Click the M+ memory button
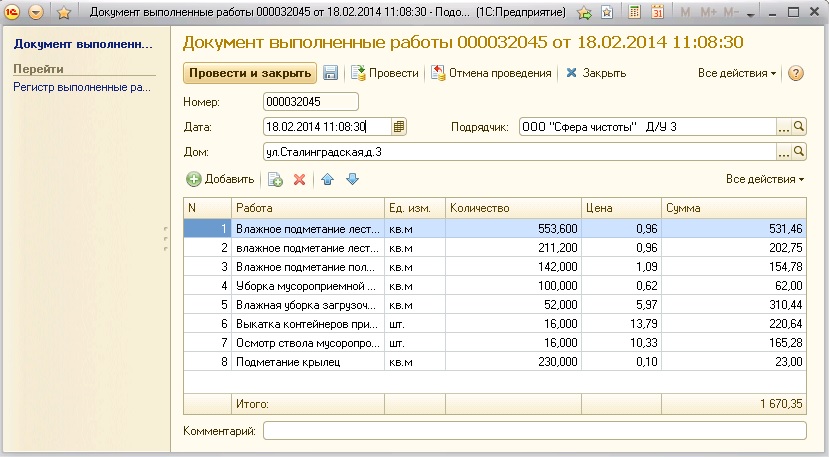Image resolution: width=829 pixels, height=457 pixels. [x=708, y=12]
